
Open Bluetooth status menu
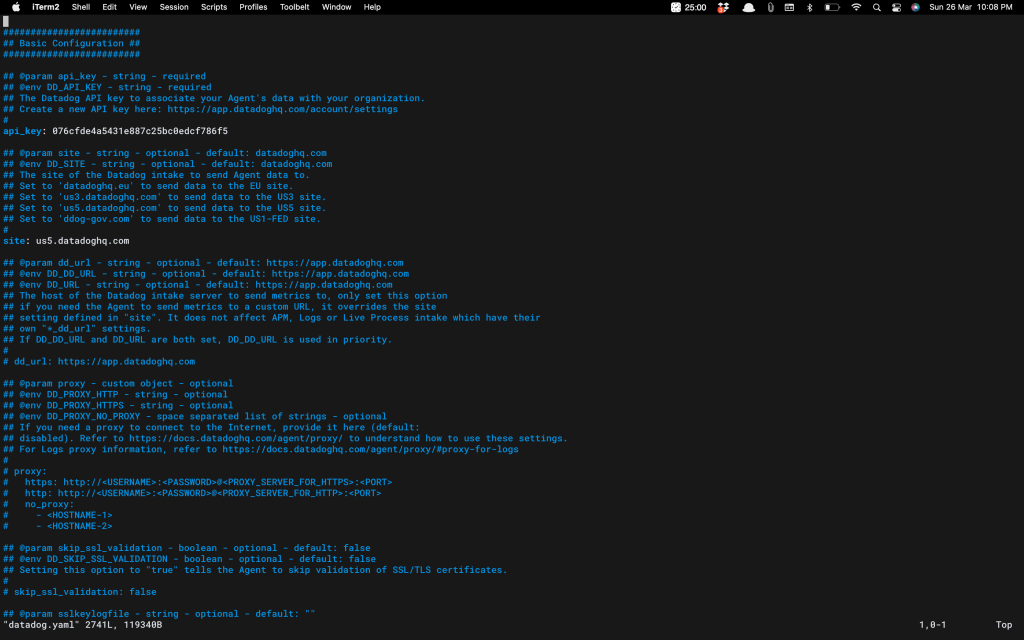point(810,7)
